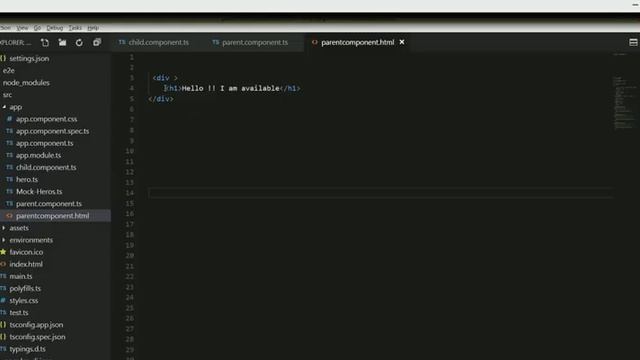Close the parentcomponent.html tab
The height and width of the screenshot is (360, 640).
[x=402, y=42]
